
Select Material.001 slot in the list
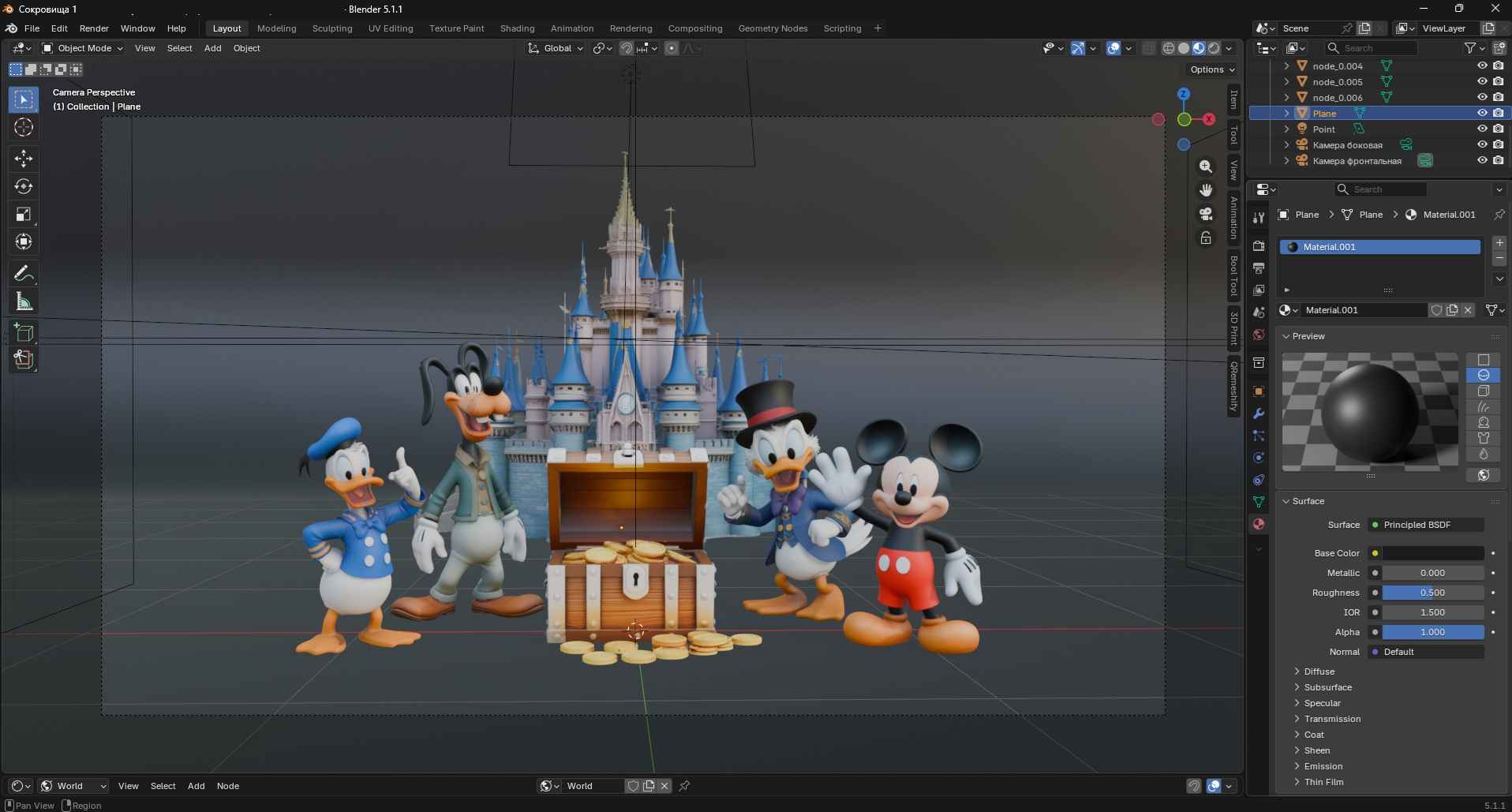pyautogui.click(x=1379, y=247)
